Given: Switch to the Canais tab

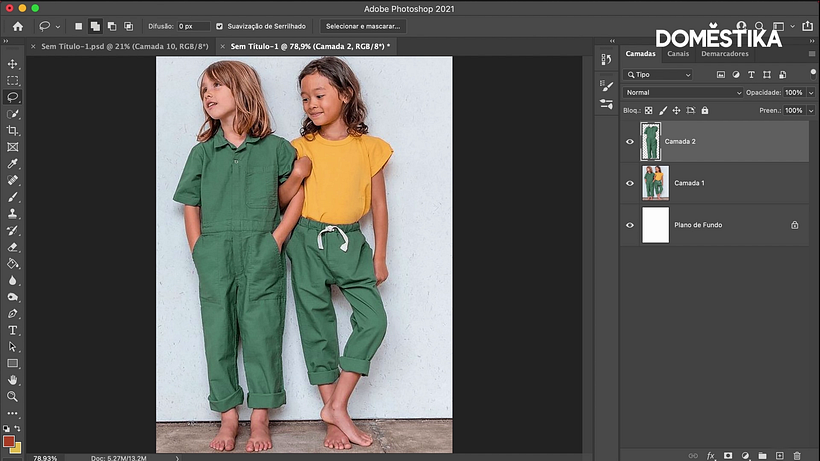Looking at the screenshot, I should [678, 54].
